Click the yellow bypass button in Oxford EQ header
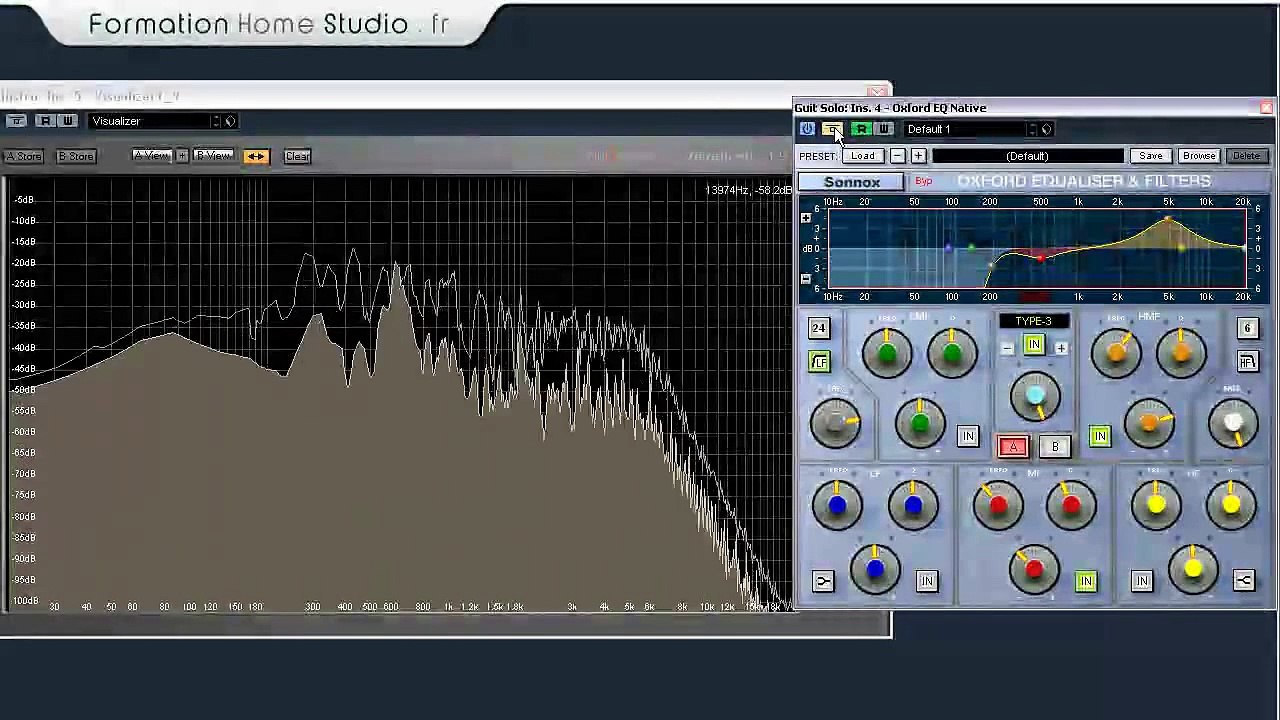 click(x=831, y=129)
